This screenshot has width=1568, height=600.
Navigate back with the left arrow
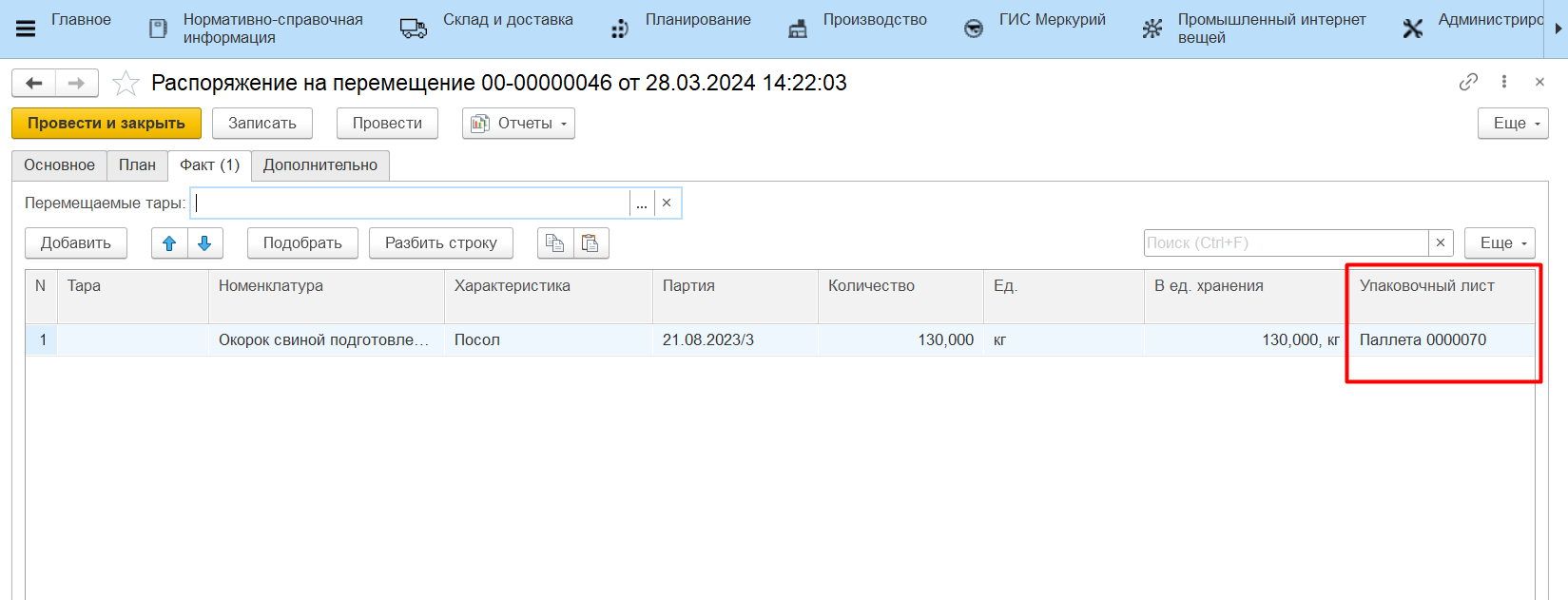[34, 84]
